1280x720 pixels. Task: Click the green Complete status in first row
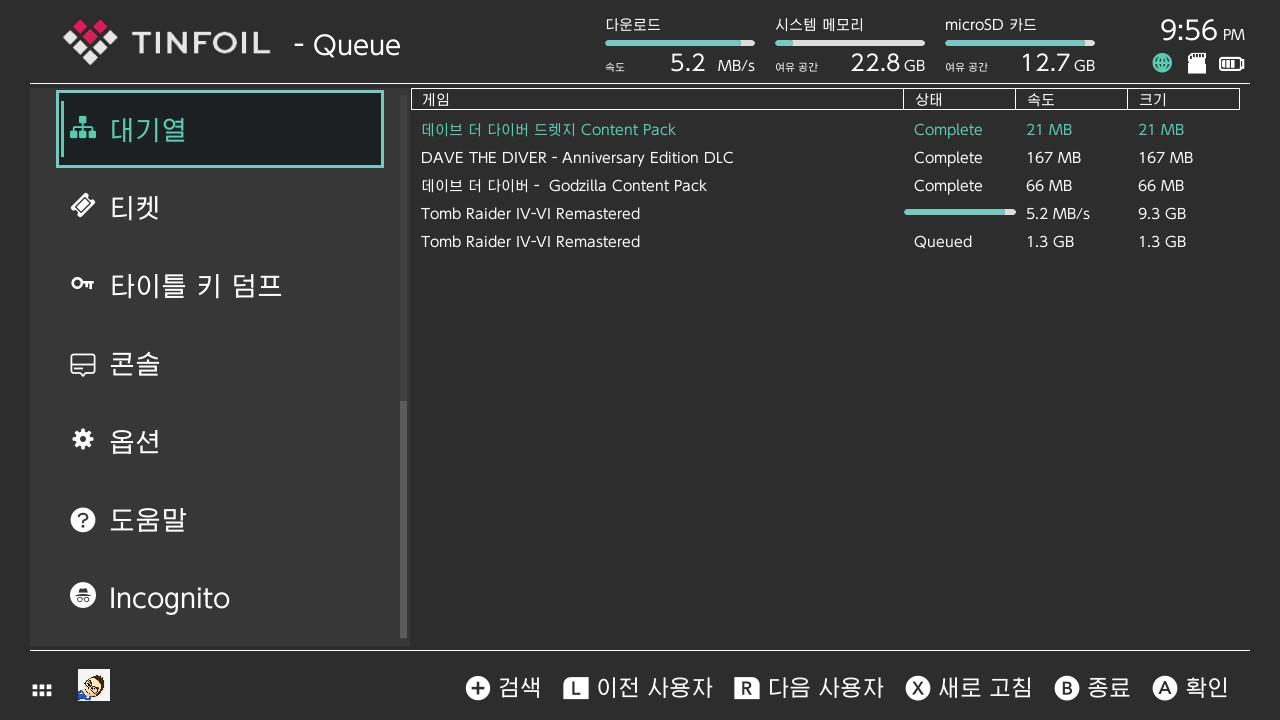click(x=948, y=130)
